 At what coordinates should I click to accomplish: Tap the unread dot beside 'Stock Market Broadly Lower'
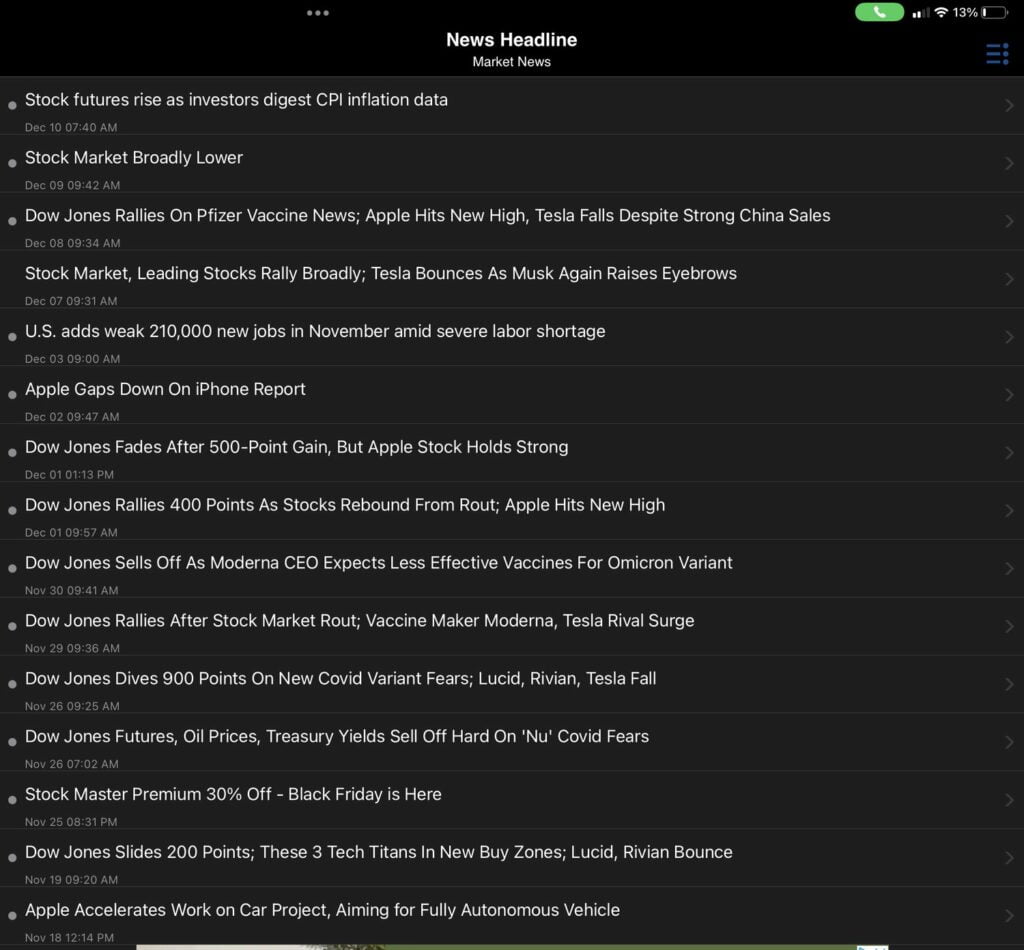[x=12, y=163]
